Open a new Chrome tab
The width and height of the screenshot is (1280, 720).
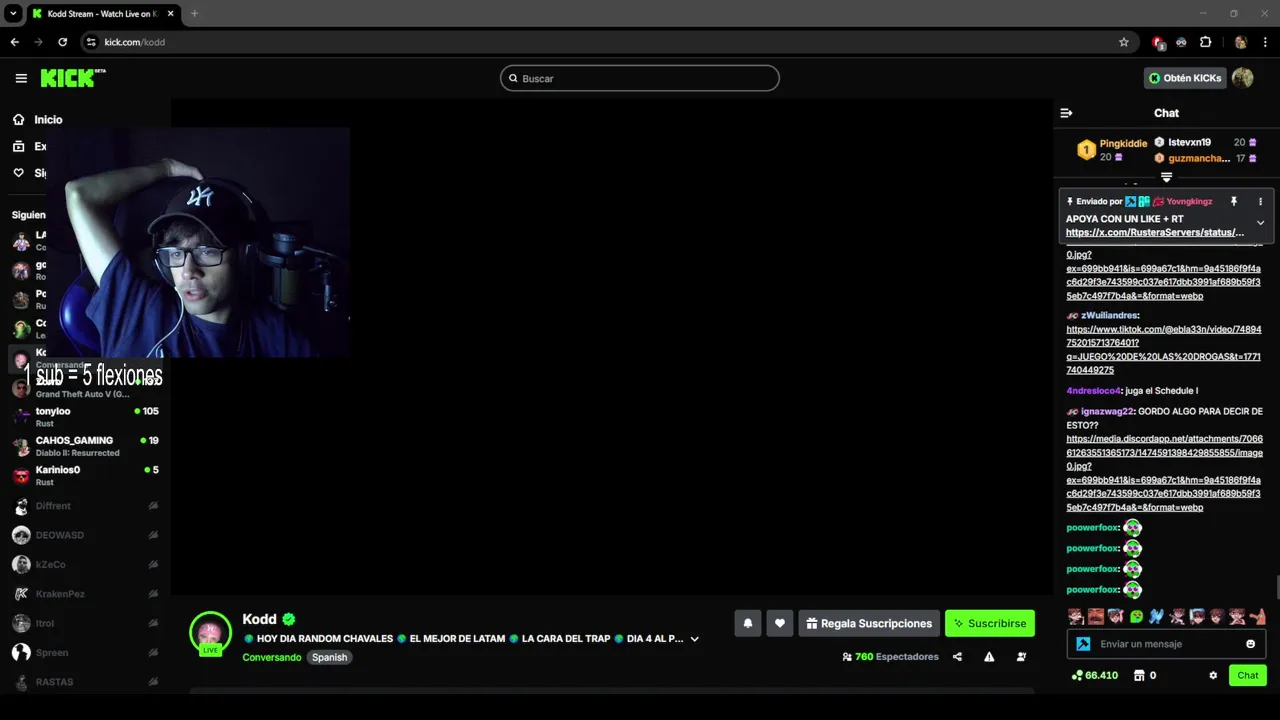tap(194, 13)
